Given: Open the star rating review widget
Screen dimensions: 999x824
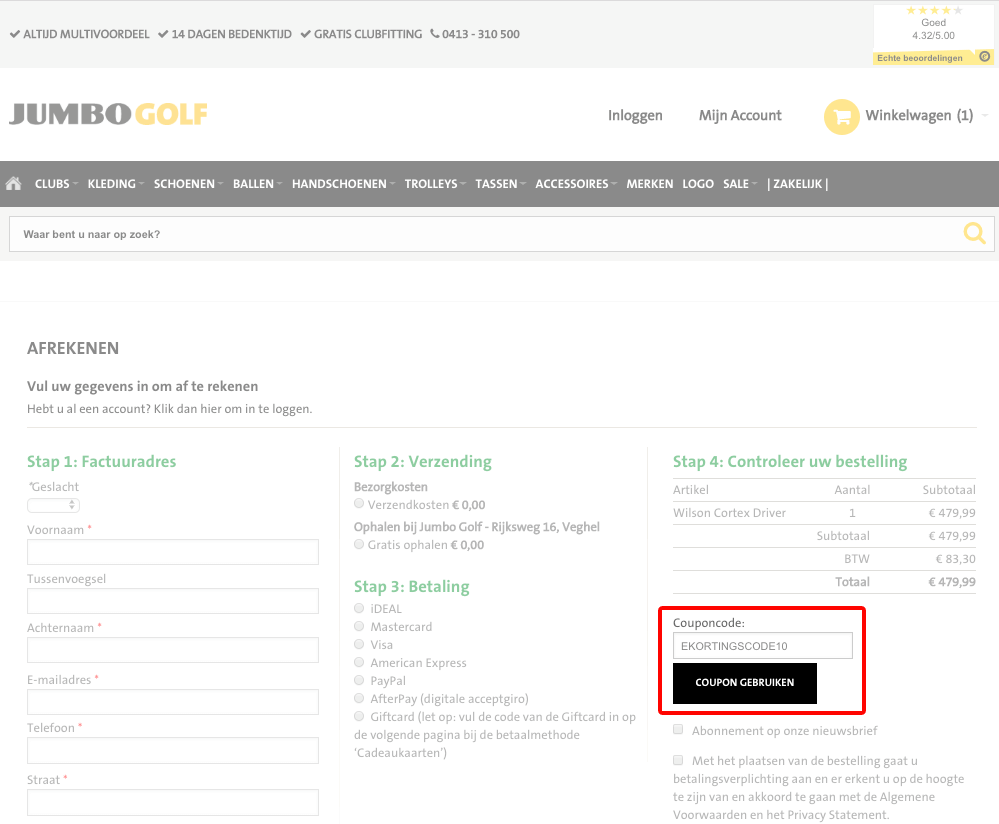Looking at the screenshot, I should (933, 33).
